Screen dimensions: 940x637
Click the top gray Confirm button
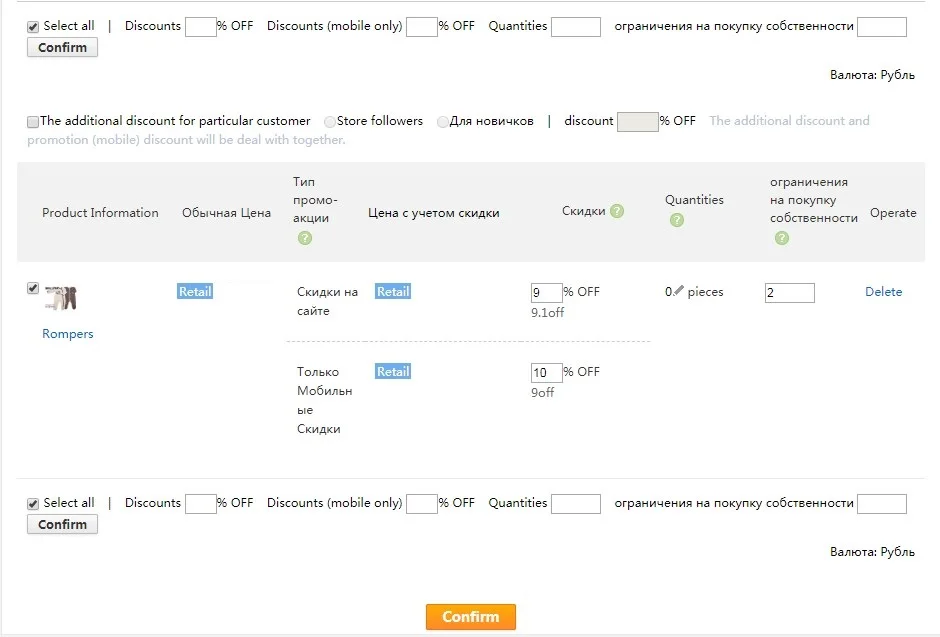62,47
